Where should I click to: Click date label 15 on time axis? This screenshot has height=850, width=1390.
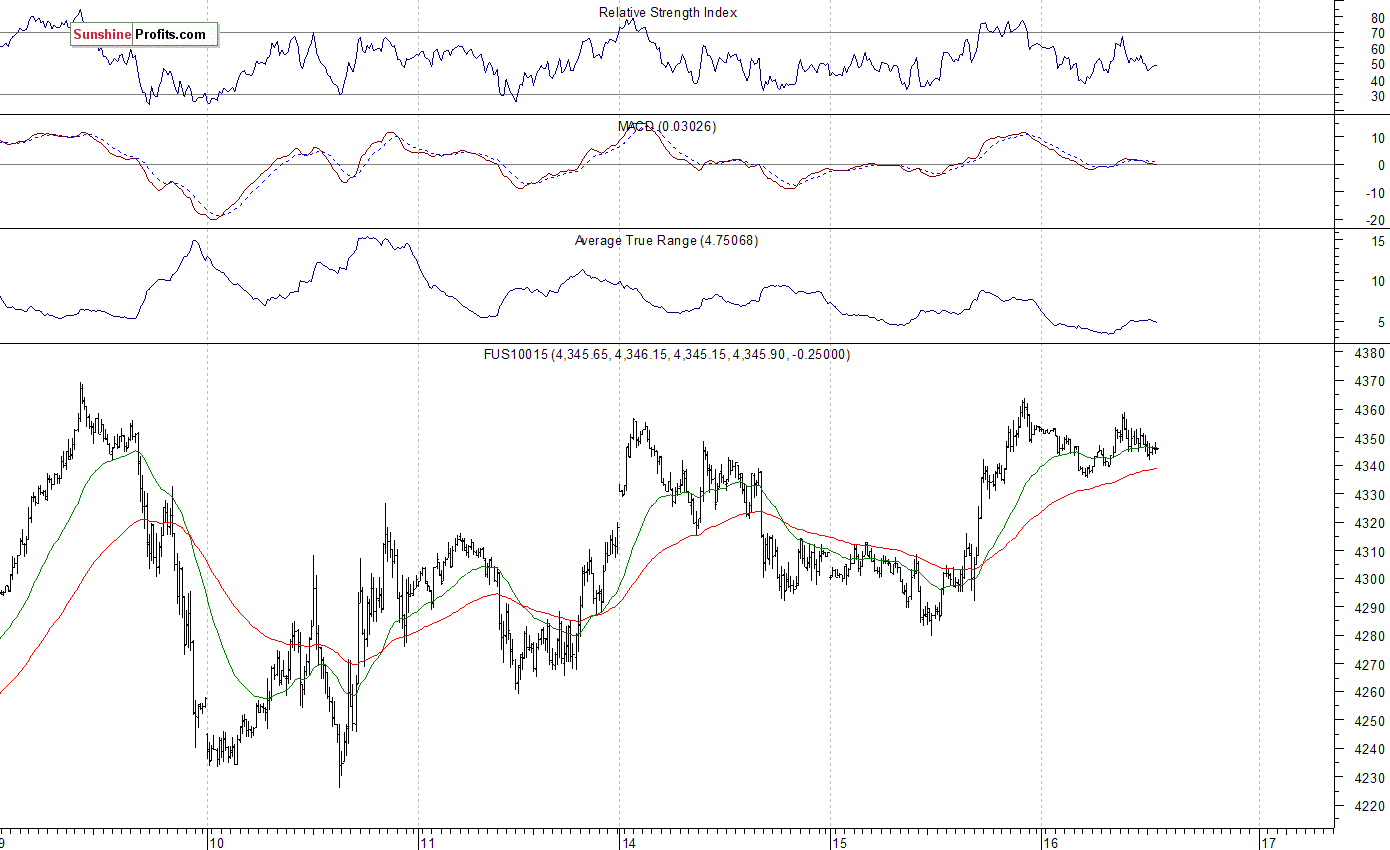[840, 843]
